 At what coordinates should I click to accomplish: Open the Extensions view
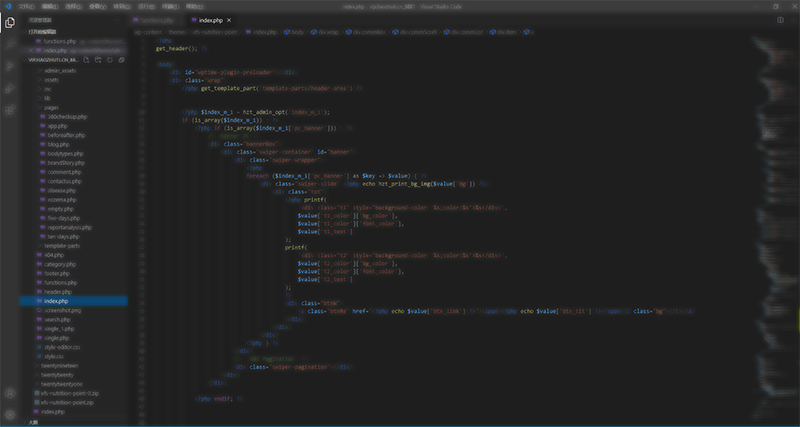click(10, 110)
